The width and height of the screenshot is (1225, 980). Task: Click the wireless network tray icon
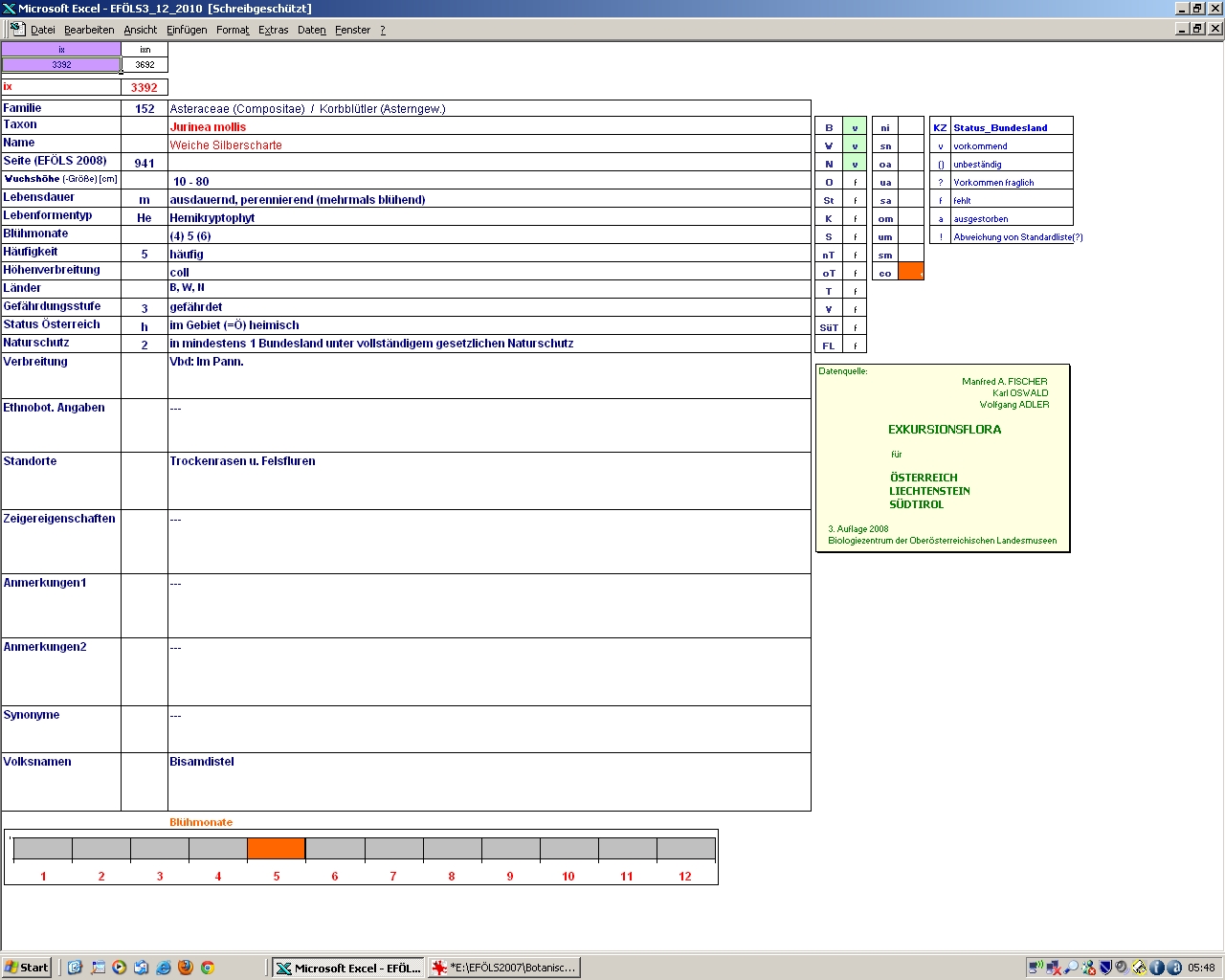(x=1036, y=968)
